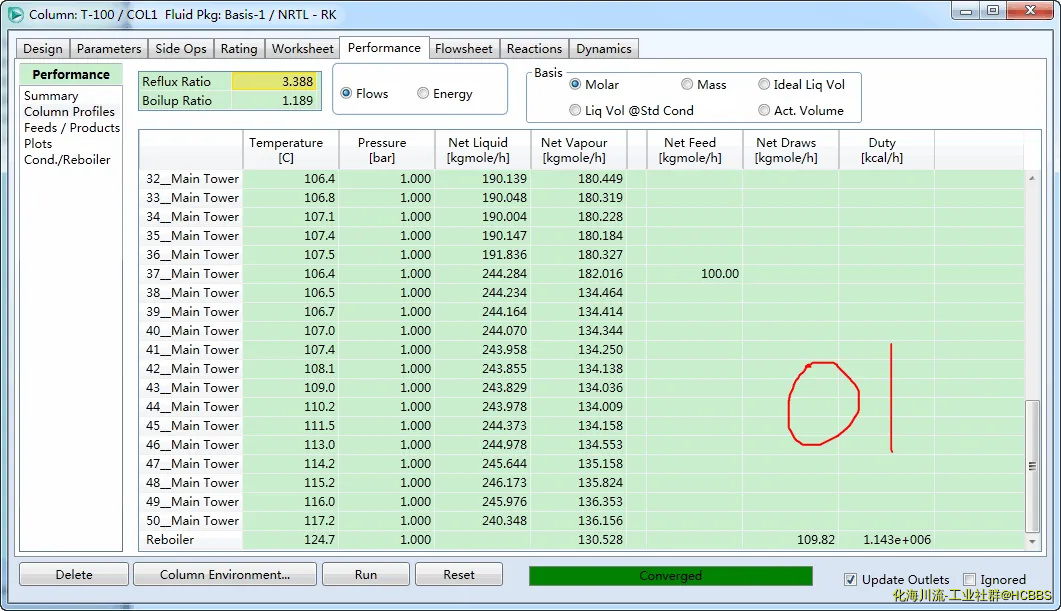Click the 36__Main Tower Net Liquid 191.836
The image size is (1061, 611).
(503, 254)
